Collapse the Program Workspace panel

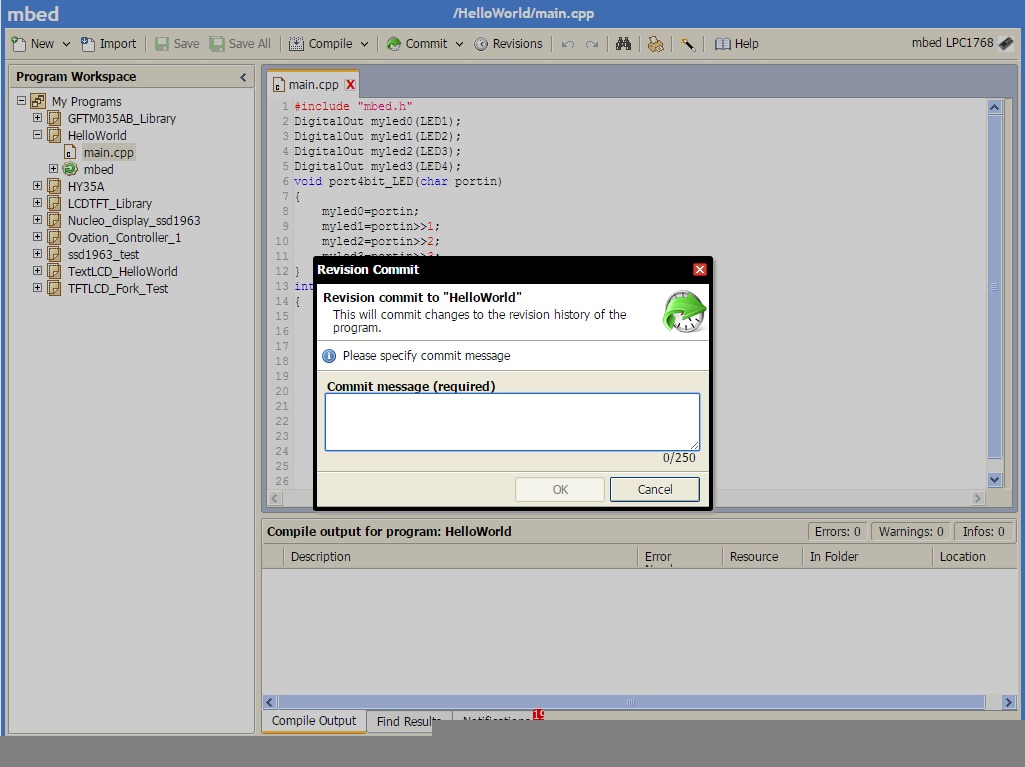click(x=243, y=77)
